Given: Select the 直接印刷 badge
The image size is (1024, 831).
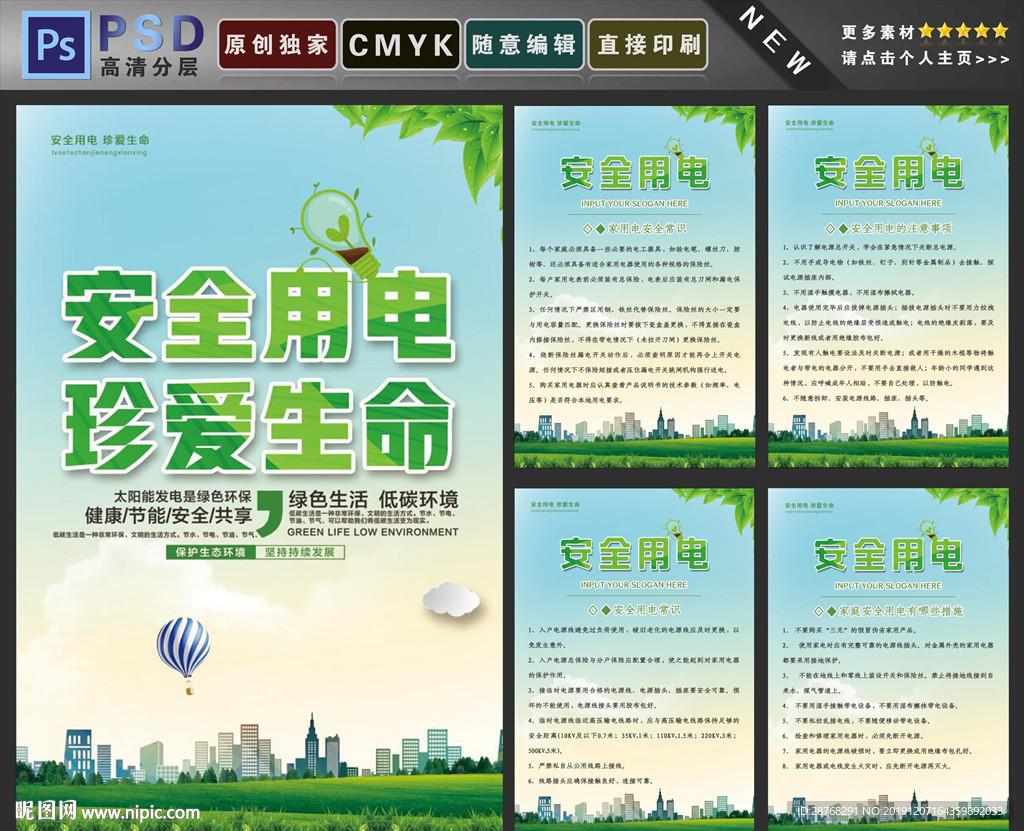Looking at the screenshot, I should click(648, 44).
